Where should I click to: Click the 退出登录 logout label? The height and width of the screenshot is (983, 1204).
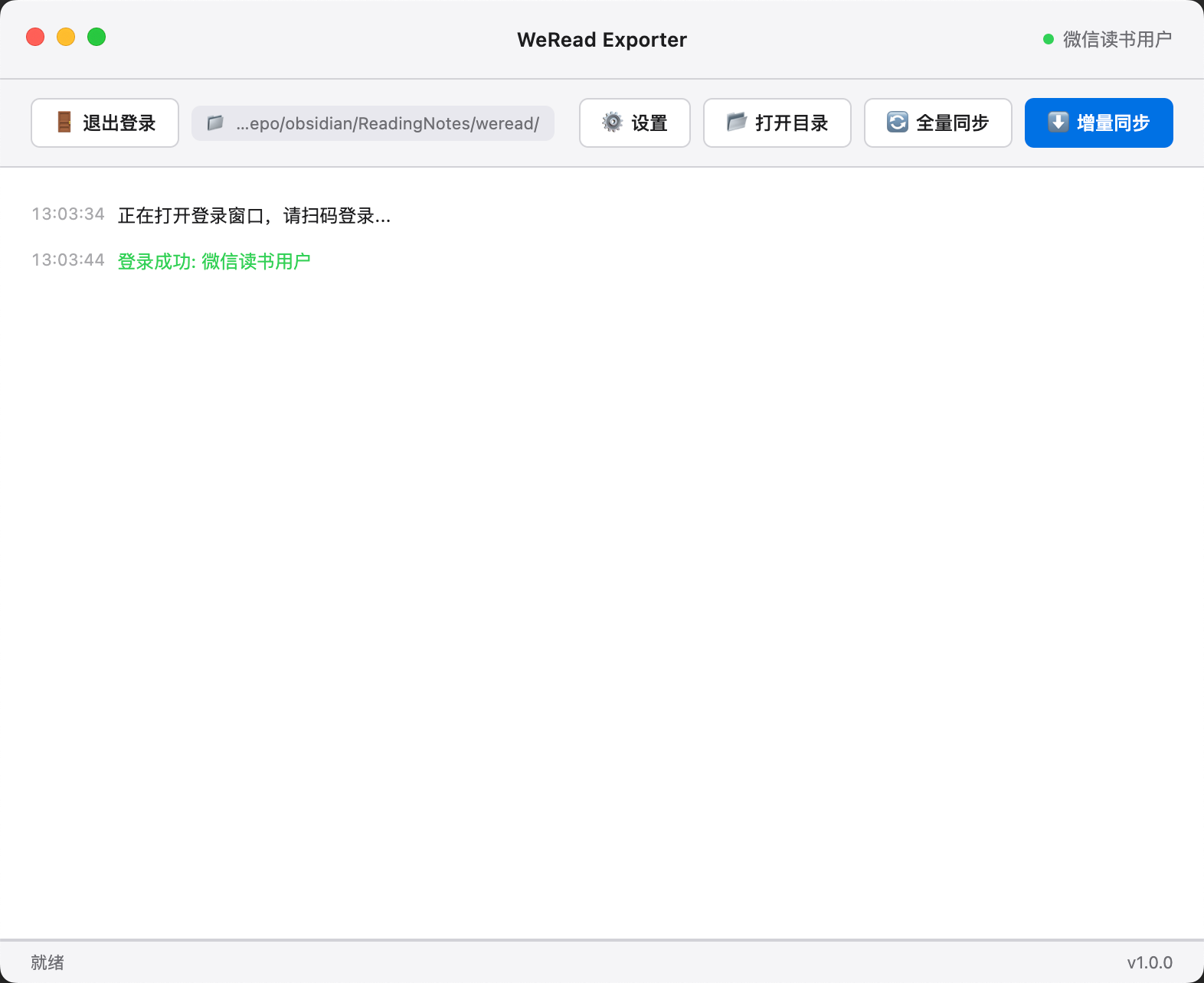click(x=119, y=123)
